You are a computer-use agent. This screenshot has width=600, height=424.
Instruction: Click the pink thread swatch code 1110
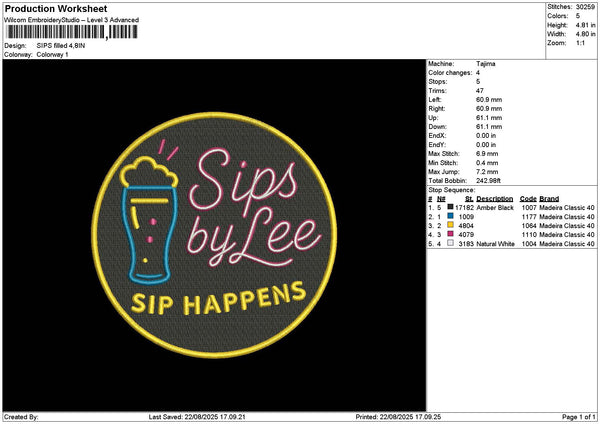(x=450, y=234)
